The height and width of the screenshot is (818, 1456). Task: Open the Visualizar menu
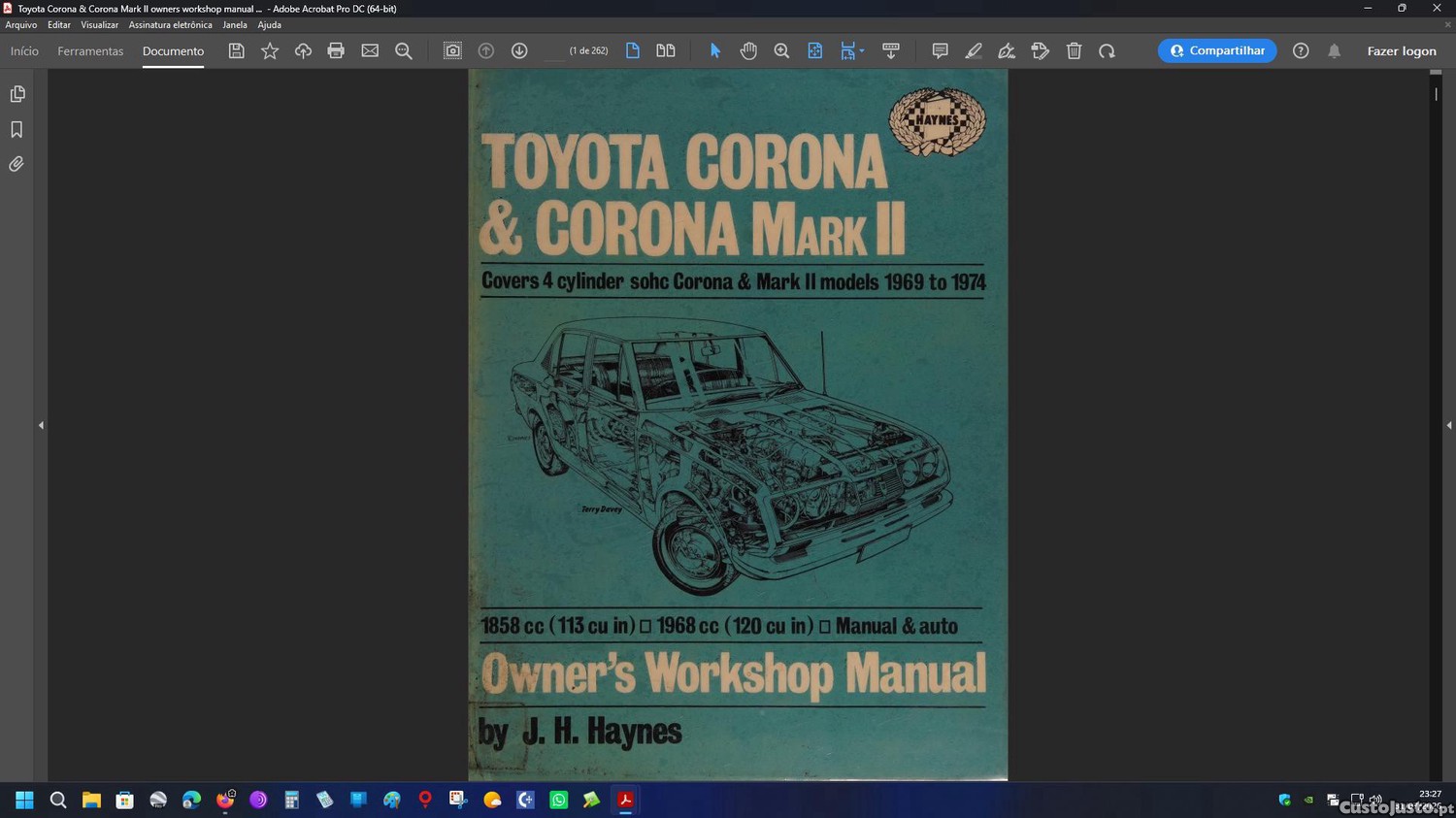(x=99, y=25)
